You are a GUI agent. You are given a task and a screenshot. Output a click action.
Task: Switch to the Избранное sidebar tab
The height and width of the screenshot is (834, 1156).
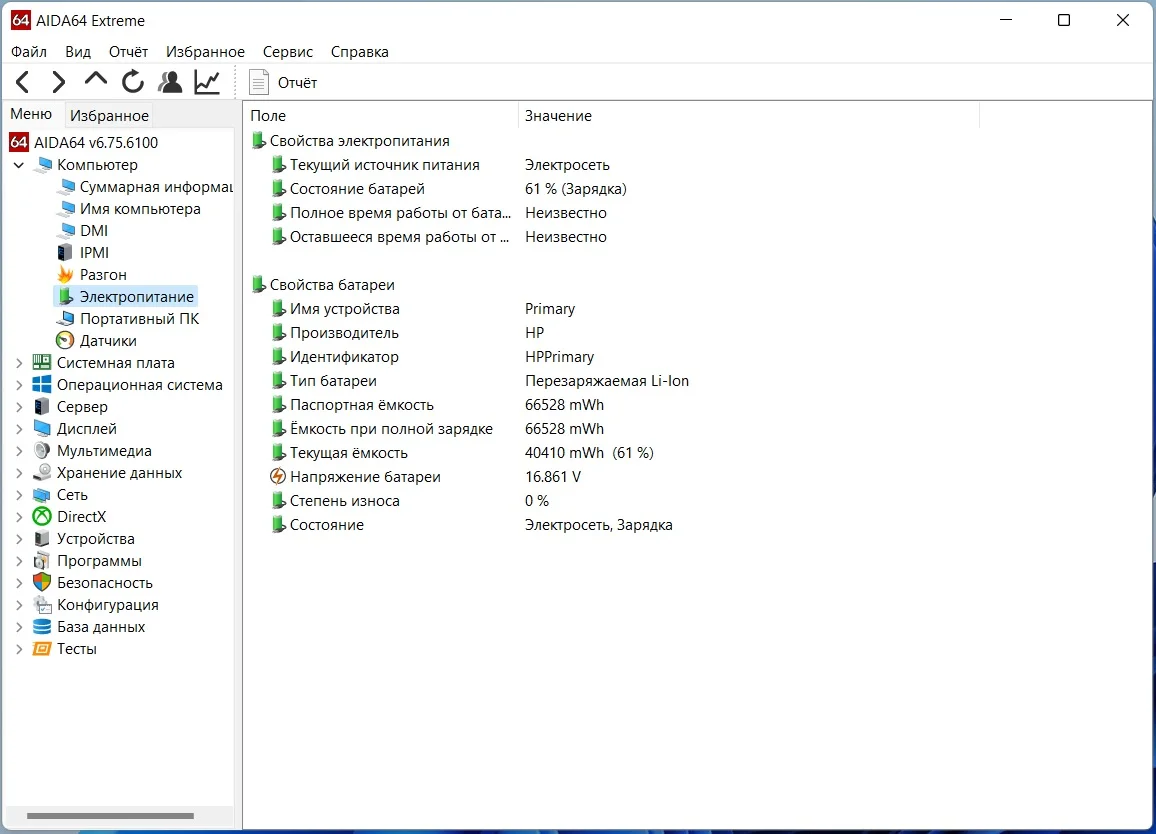(x=109, y=115)
